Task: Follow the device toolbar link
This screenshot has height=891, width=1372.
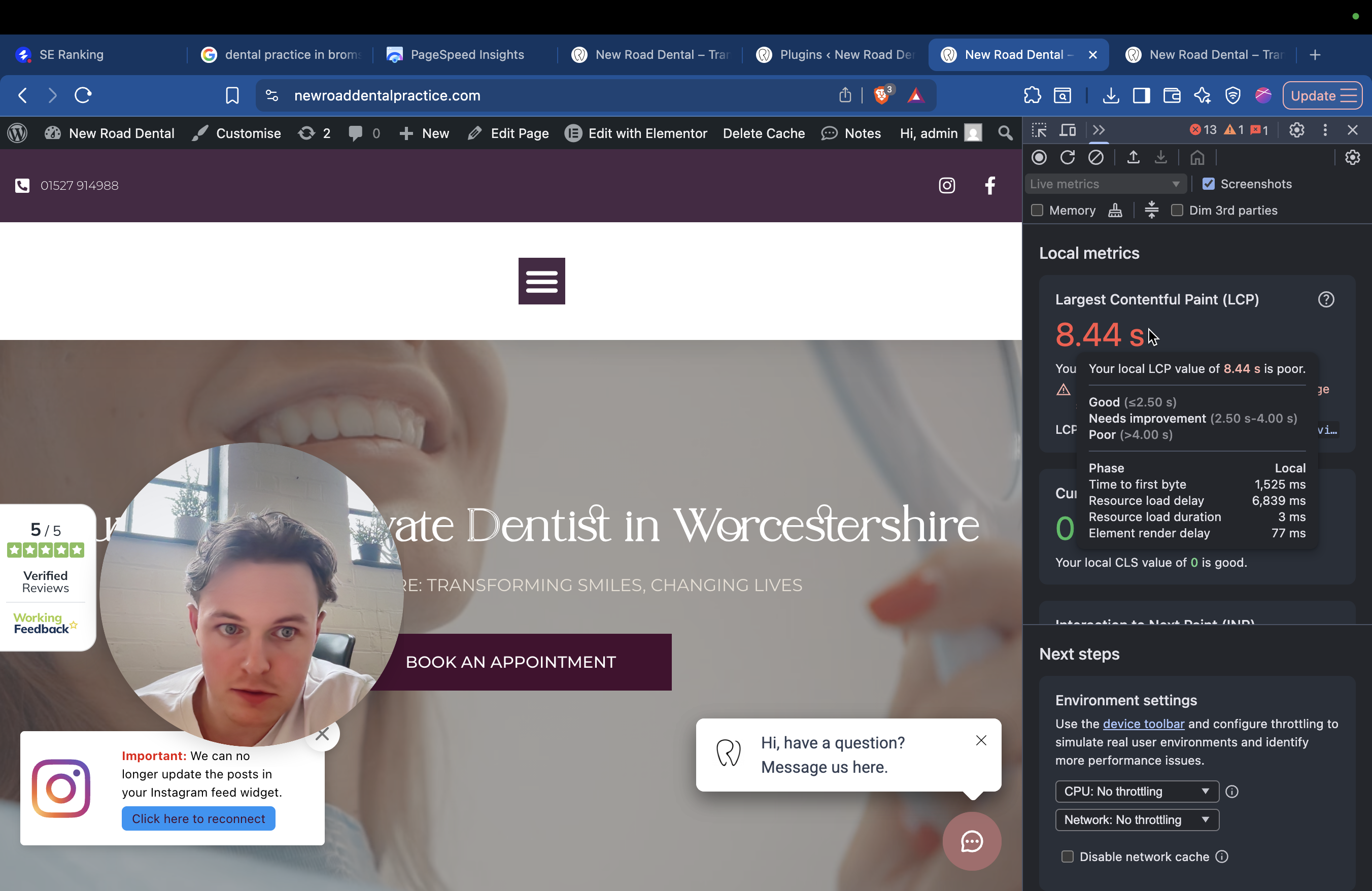Action: tap(1143, 724)
